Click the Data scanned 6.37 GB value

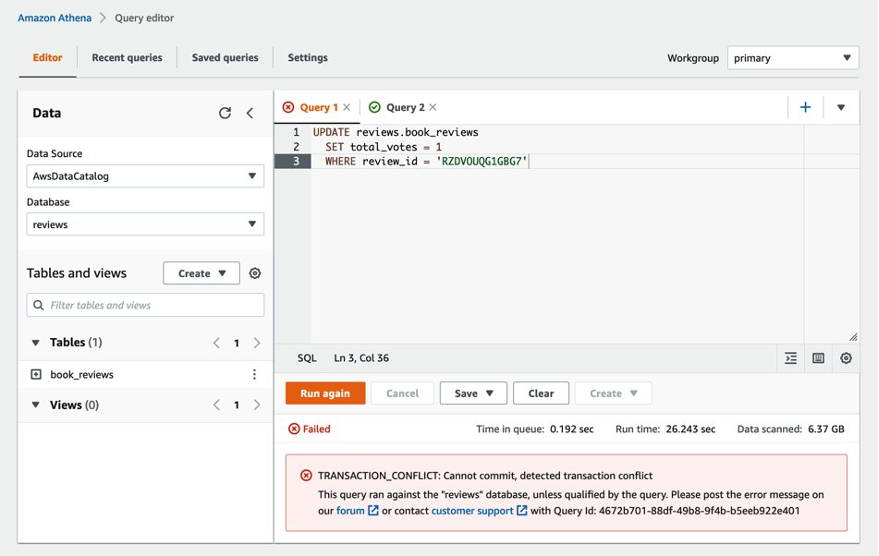point(826,429)
